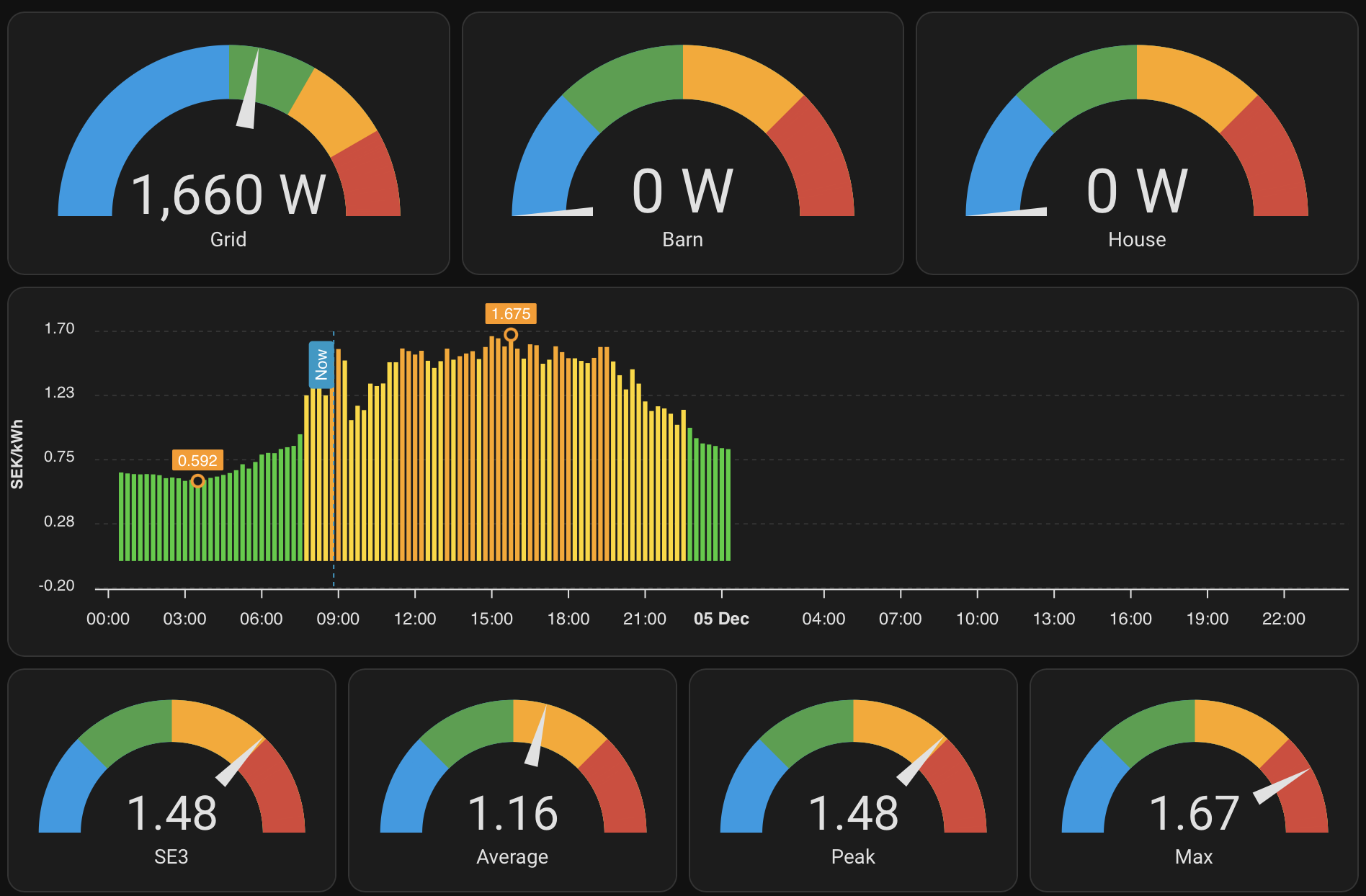Click the Peak price gauge
The width and height of the screenshot is (1366, 896).
coord(853,780)
